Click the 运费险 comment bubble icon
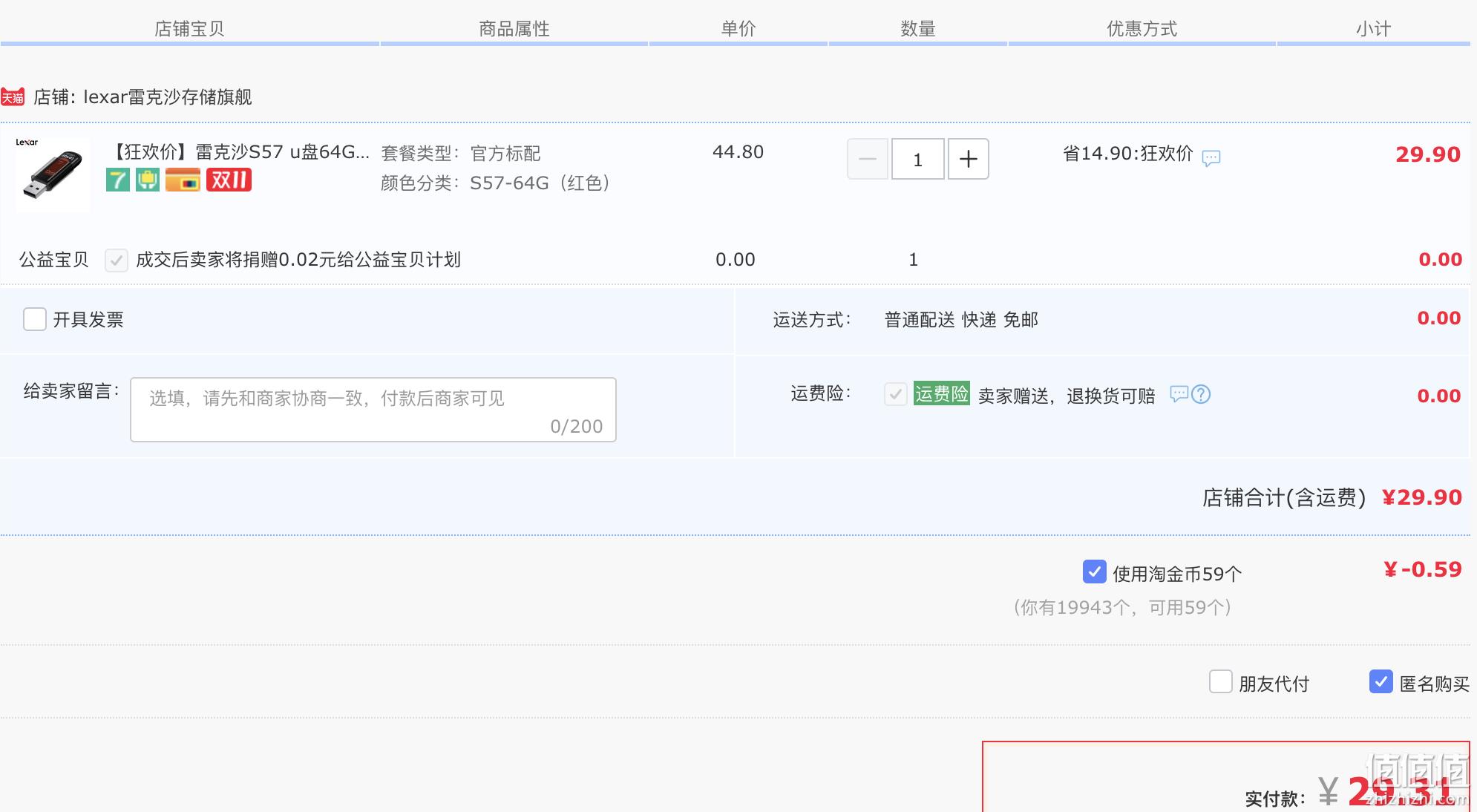Image resolution: width=1477 pixels, height=812 pixels. click(1179, 394)
